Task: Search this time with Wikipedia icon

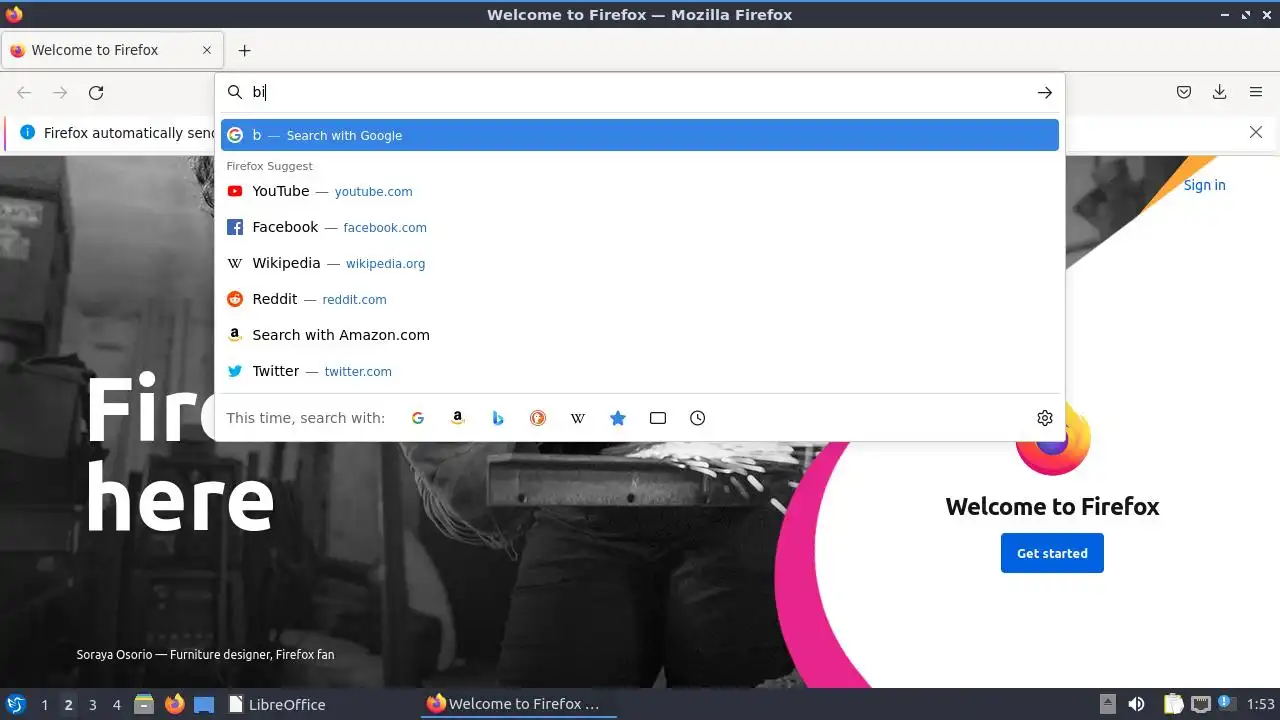Action: coord(578,418)
